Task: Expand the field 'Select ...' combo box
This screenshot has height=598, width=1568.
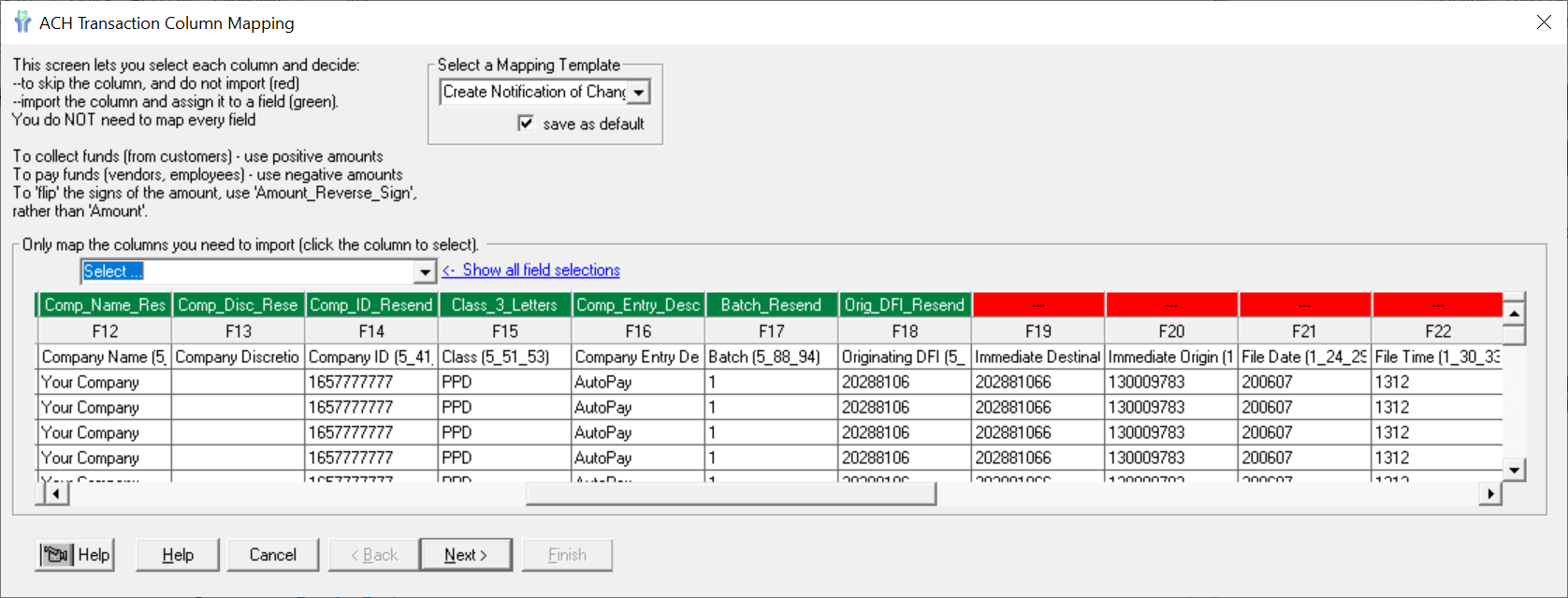Action: tap(425, 271)
